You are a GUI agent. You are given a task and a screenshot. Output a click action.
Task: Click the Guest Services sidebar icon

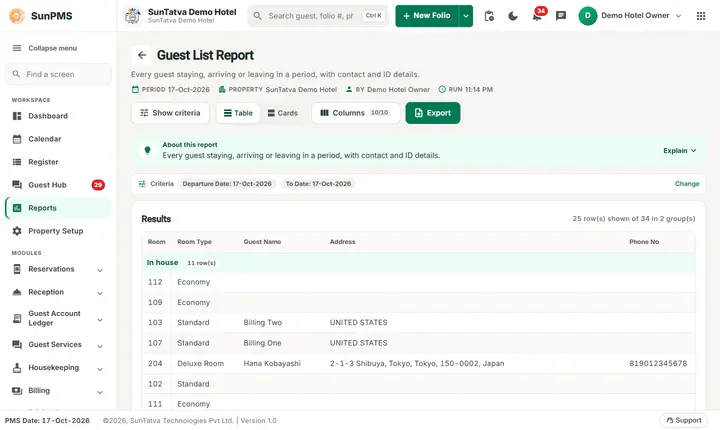click(x=17, y=345)
